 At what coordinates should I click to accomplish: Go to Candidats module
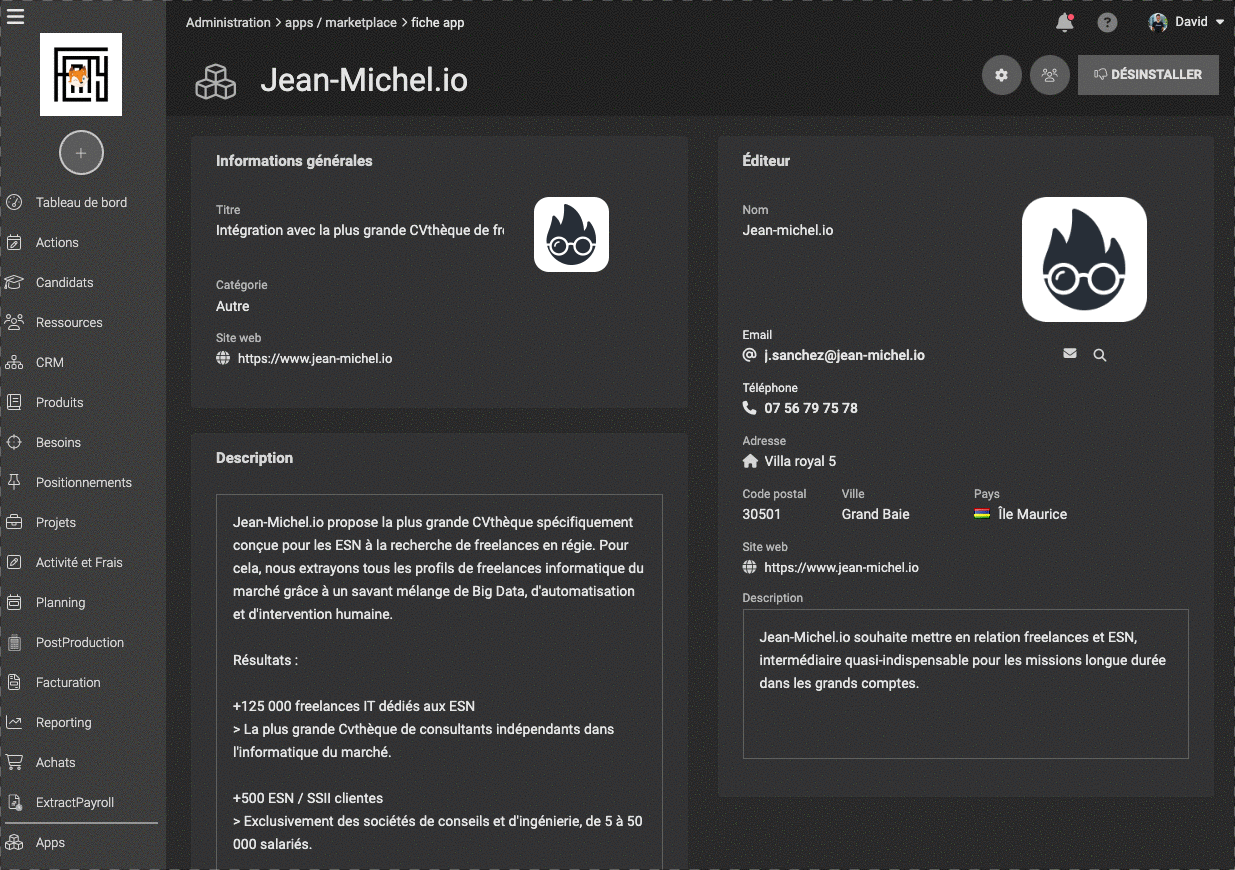pos(64,282)
